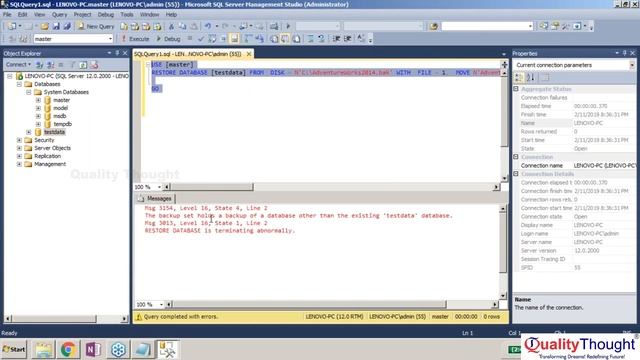Open the Window menu
The image size is (640, 360).
149,14
